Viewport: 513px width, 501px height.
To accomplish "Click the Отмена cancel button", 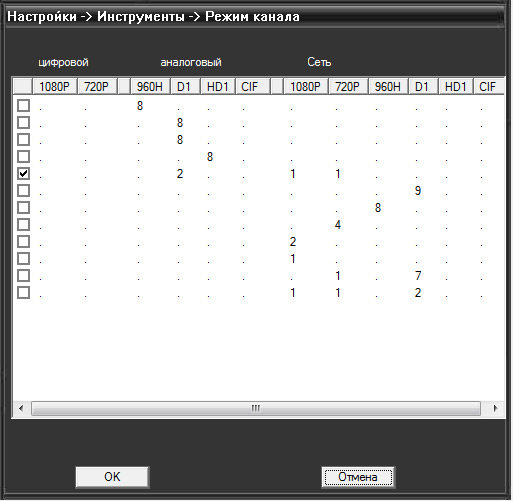I will (x=358, y=477).
